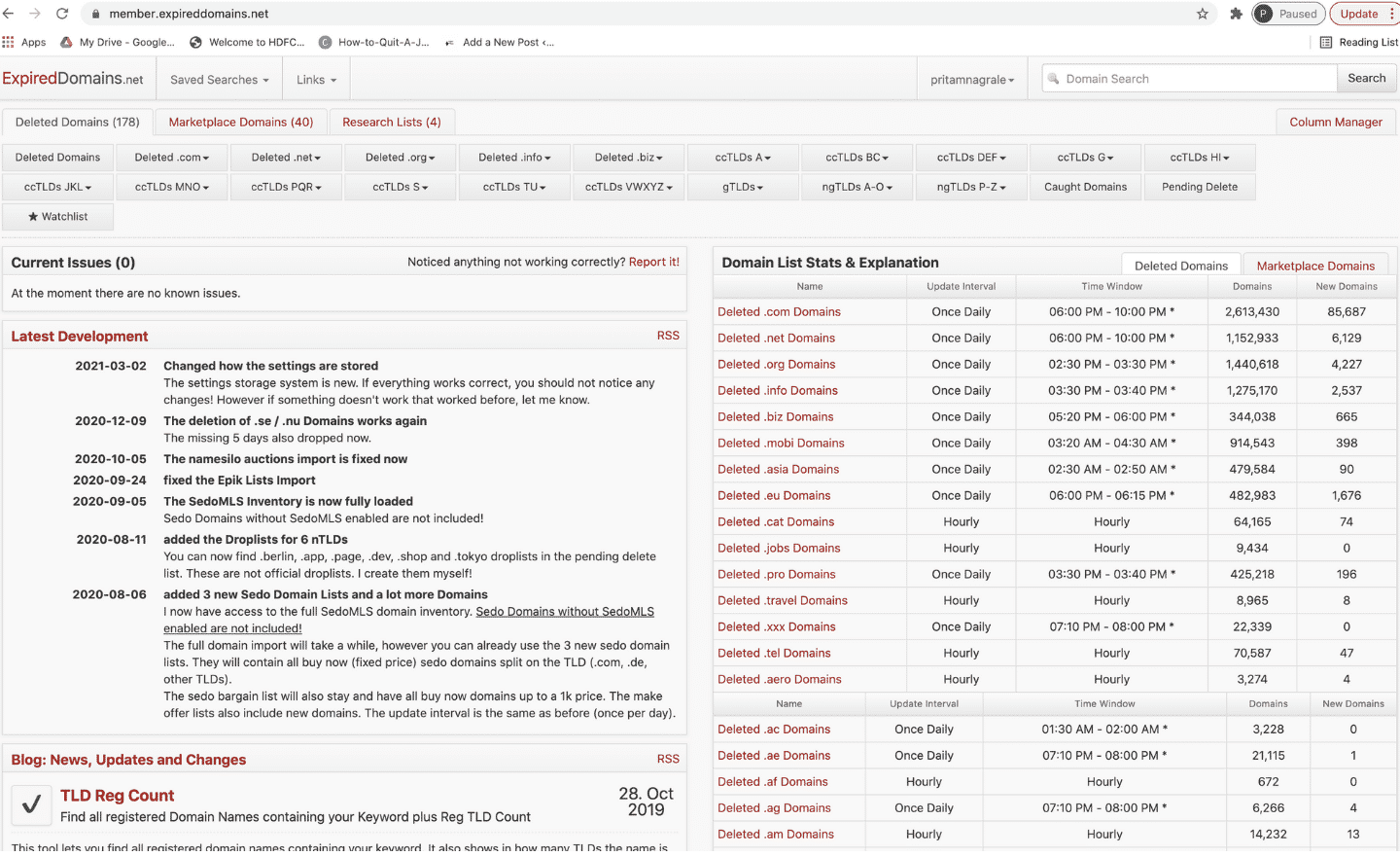Click the Chrome Update button
The width and height of the screenshot is (1400, 856).
click(x=1364, y=14)
